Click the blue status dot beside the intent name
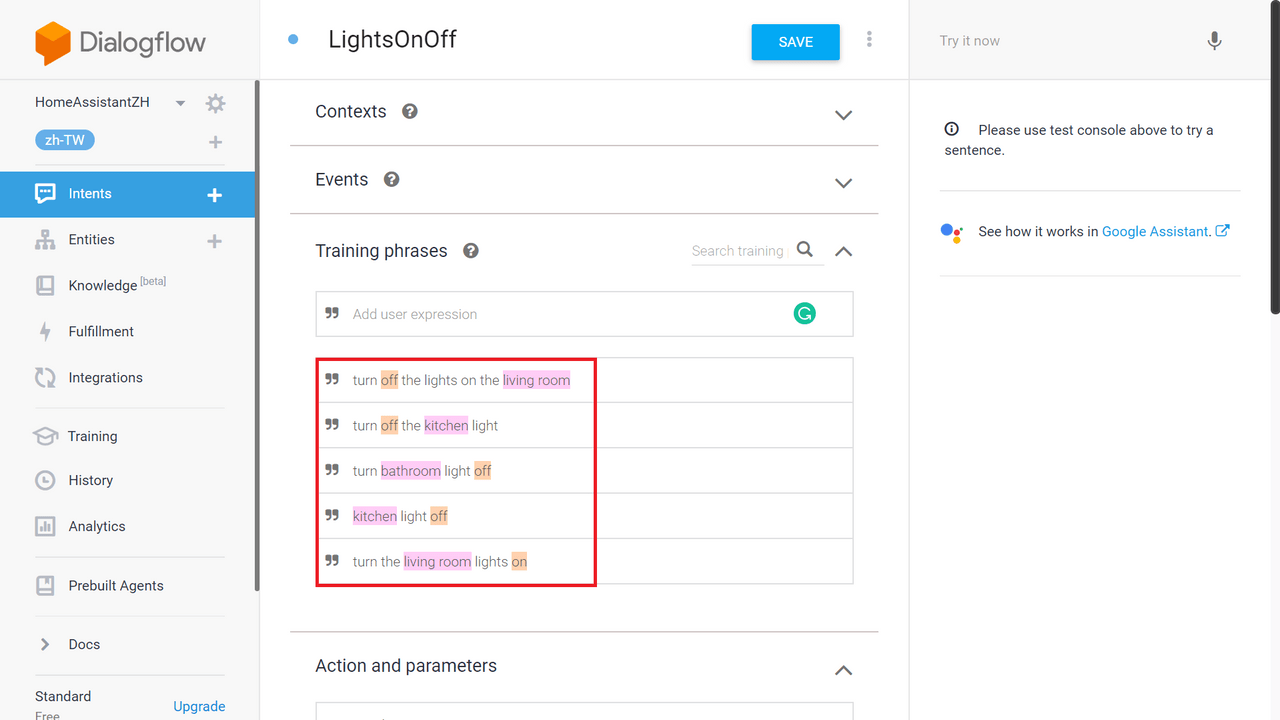This screenshot has width=1280, height=720. coord(293,40)
